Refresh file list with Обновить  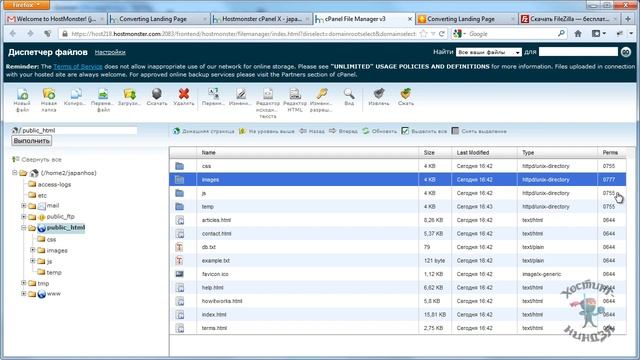pyautogui.click(x=380, y=131)
